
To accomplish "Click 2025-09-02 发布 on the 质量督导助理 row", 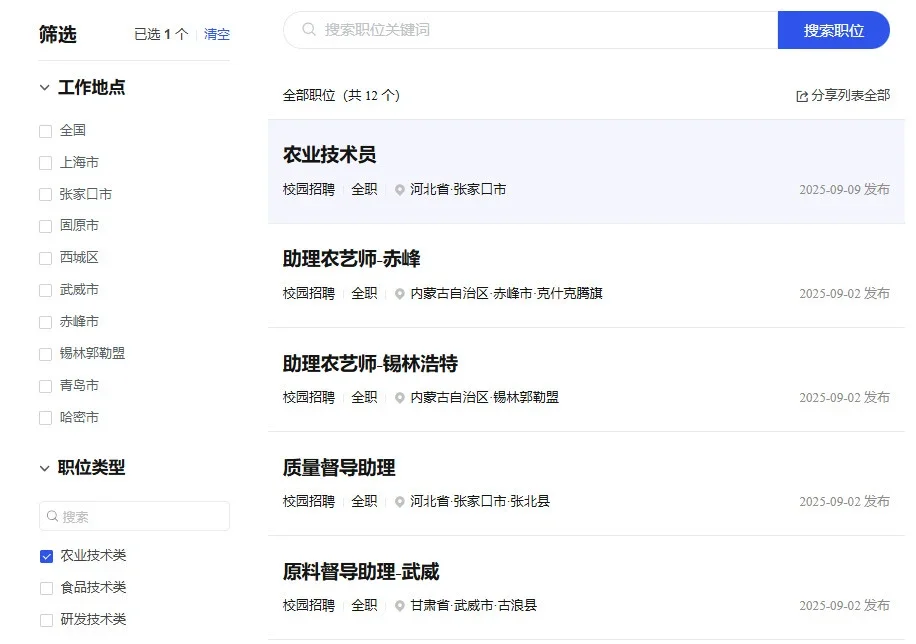I will click(x=844, y=502).
